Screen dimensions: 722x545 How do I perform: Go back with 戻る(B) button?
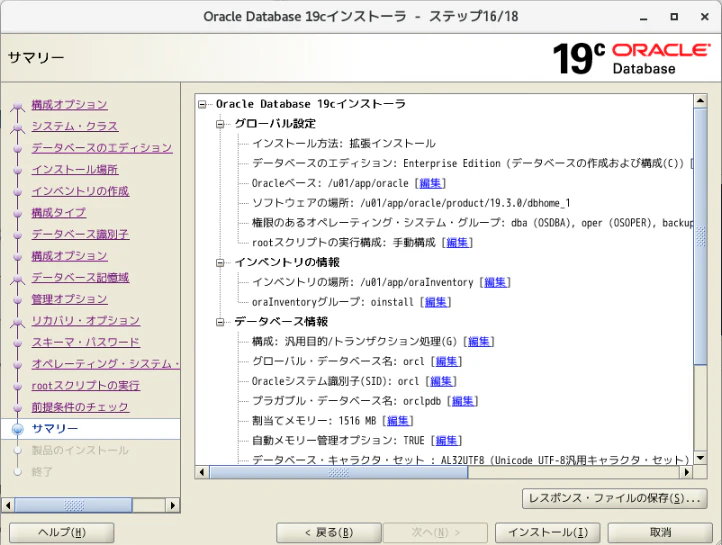point(329,533)
